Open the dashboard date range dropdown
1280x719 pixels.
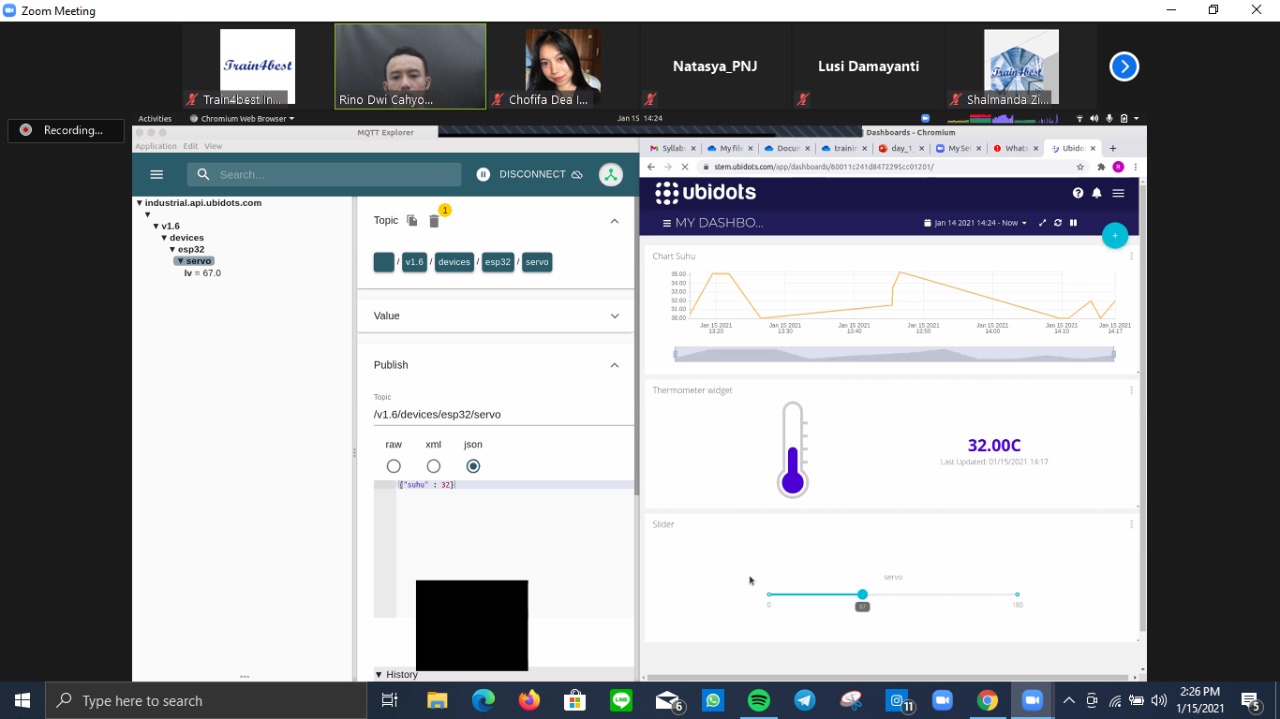[x=975, y=223]
